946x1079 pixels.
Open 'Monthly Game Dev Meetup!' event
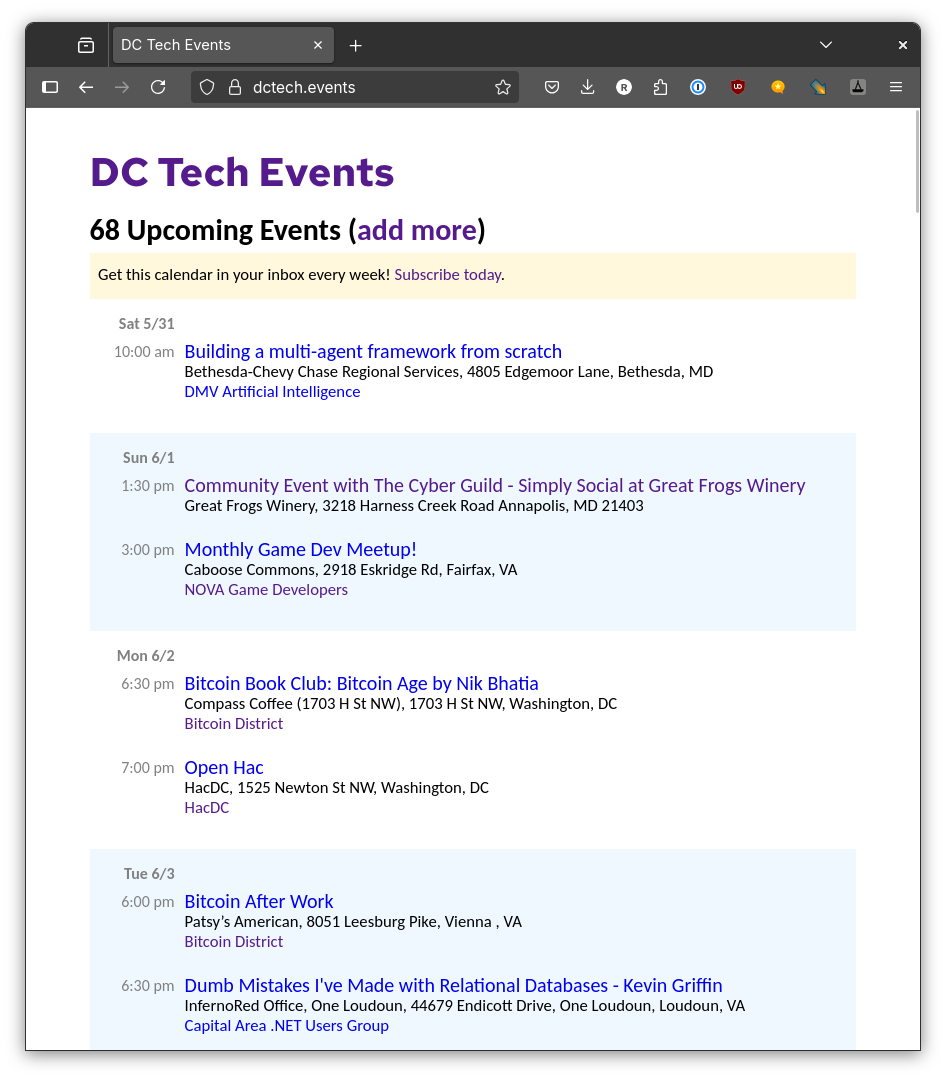300,550
